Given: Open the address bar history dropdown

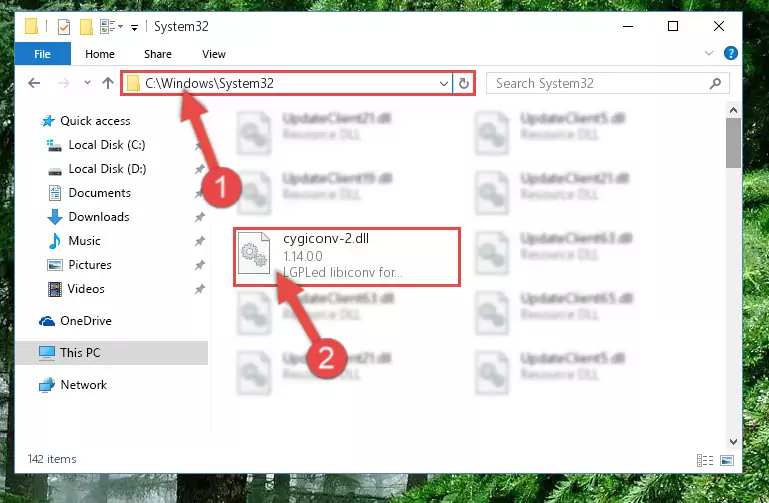Looking at the screenshot, I should (x=444, y=83).
